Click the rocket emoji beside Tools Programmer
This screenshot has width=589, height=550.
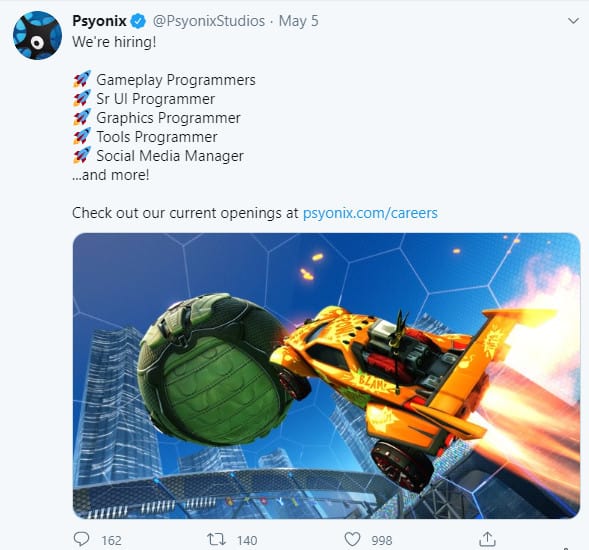82,136
